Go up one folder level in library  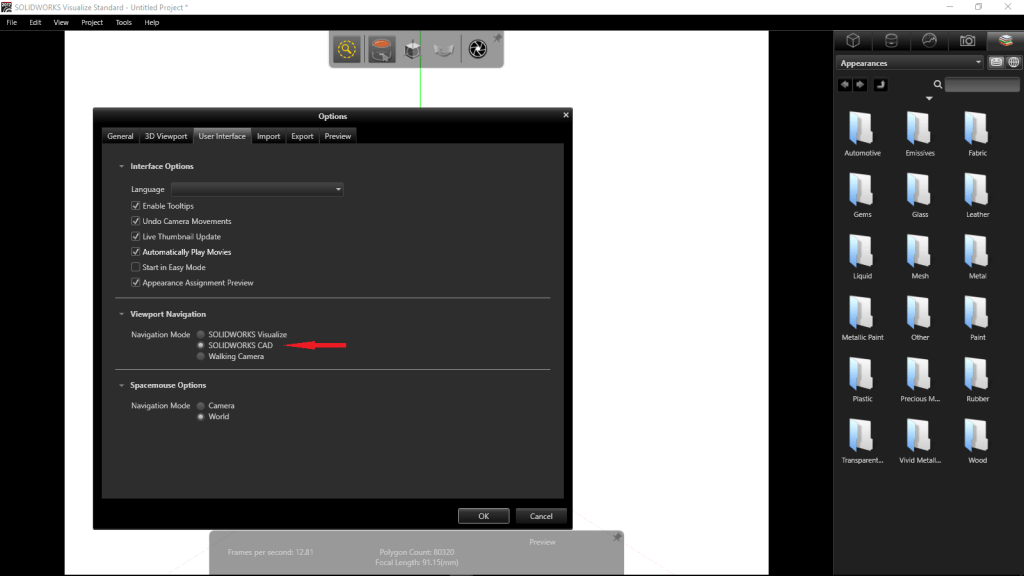point(880,85)
